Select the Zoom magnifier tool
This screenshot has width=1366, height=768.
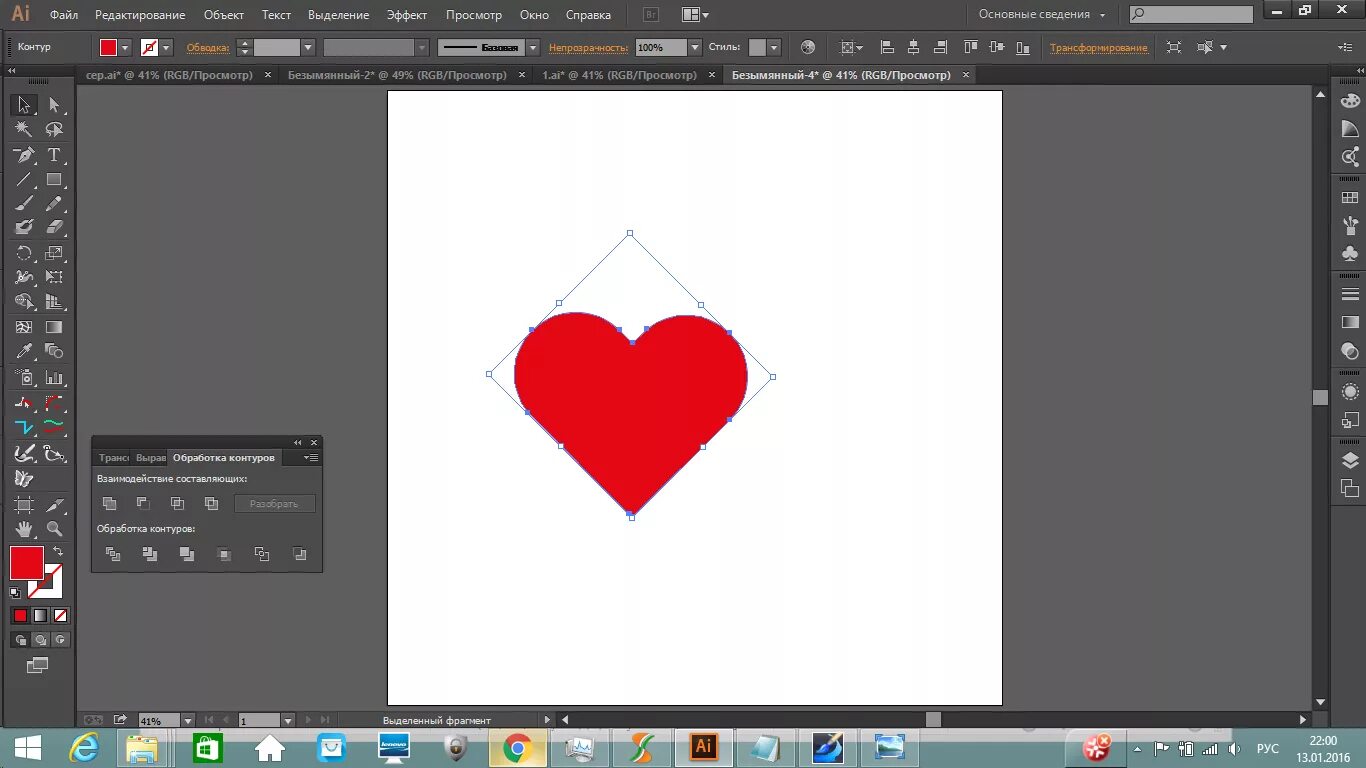click(54, 529)
